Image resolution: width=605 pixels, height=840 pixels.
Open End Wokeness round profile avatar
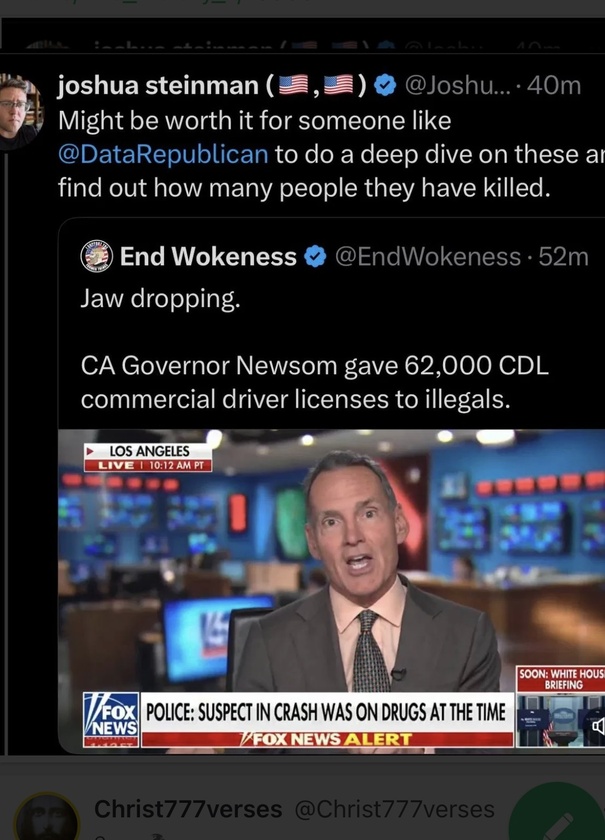click(96, 256)
